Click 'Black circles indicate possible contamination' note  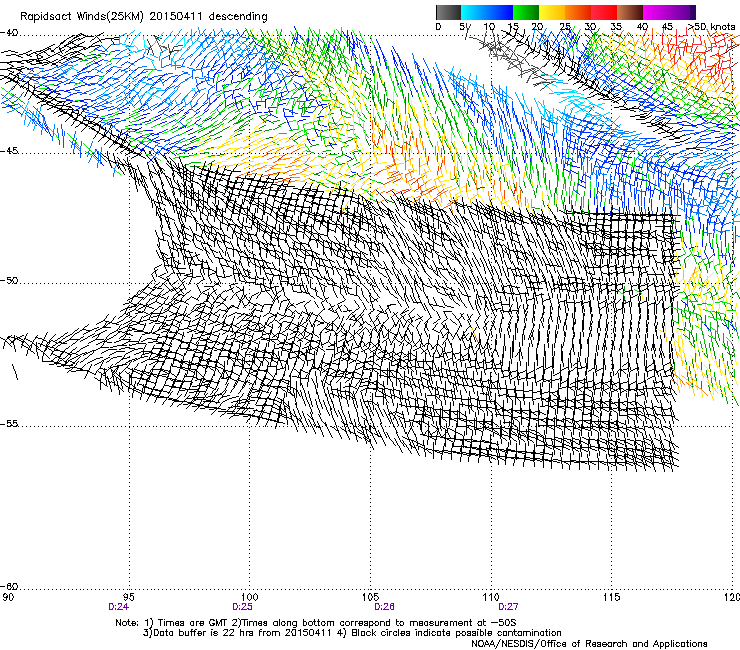tap(456, 633)
